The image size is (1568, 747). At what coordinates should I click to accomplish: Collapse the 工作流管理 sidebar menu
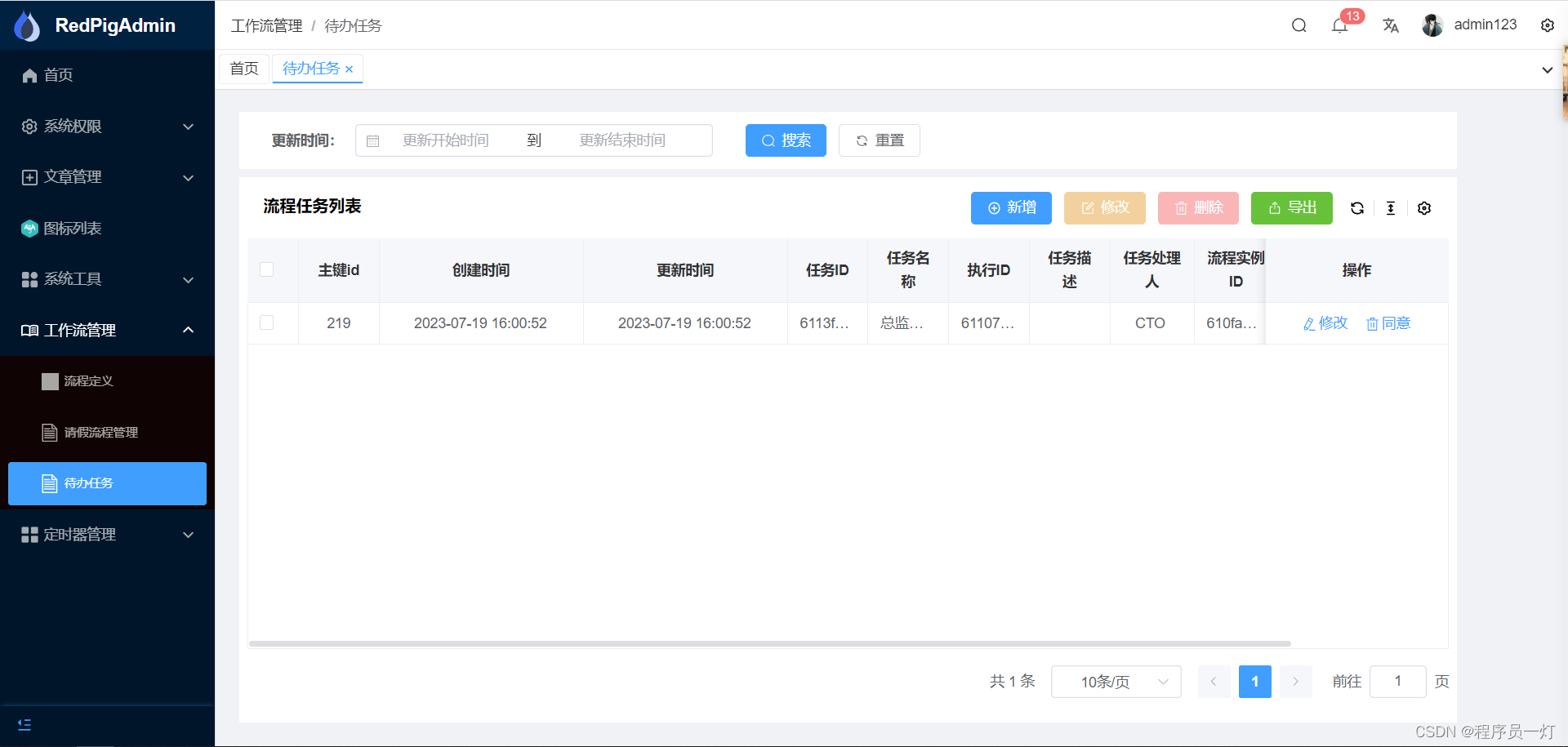click(107, 330)
